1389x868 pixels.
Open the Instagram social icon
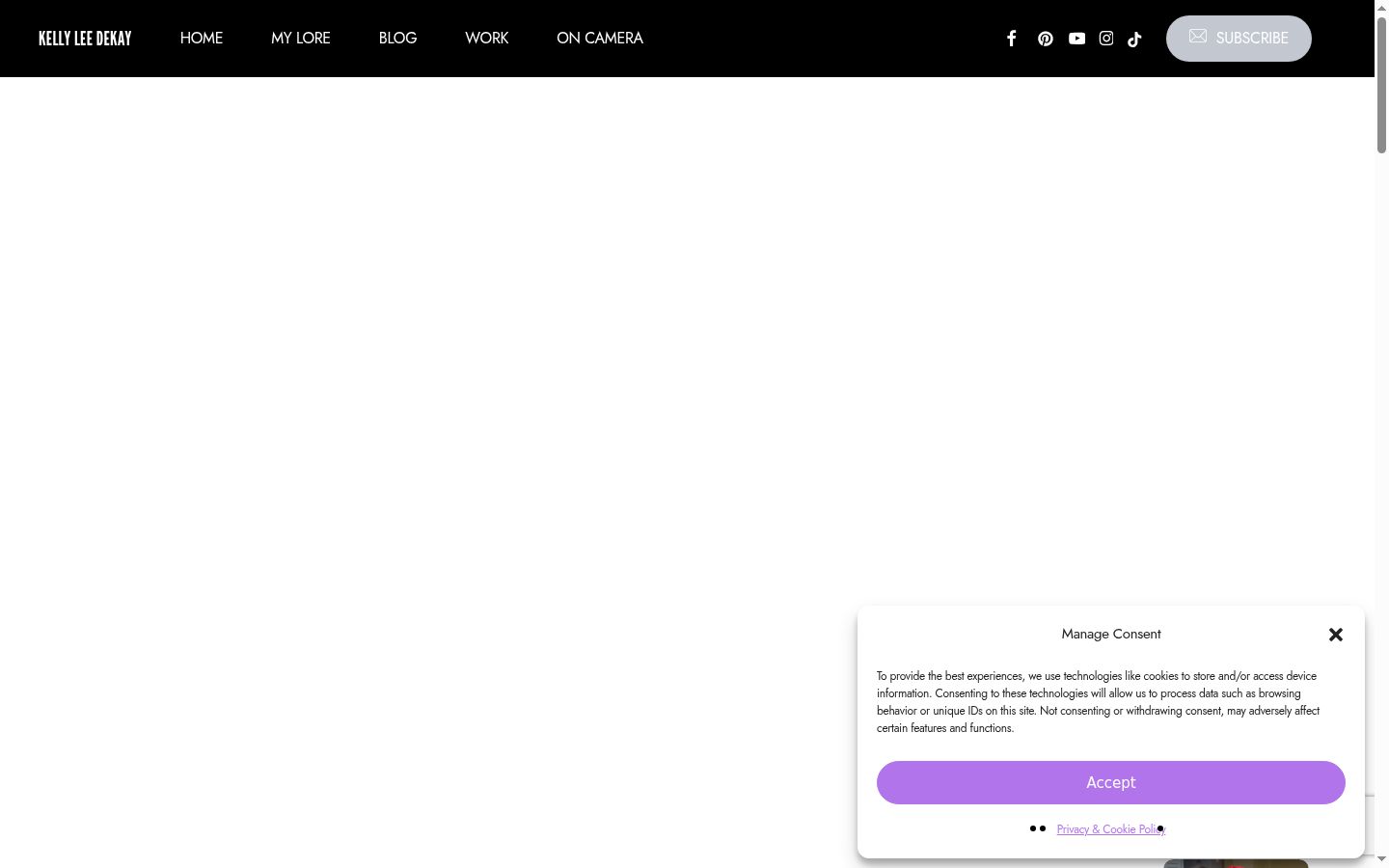point(1106,39)
